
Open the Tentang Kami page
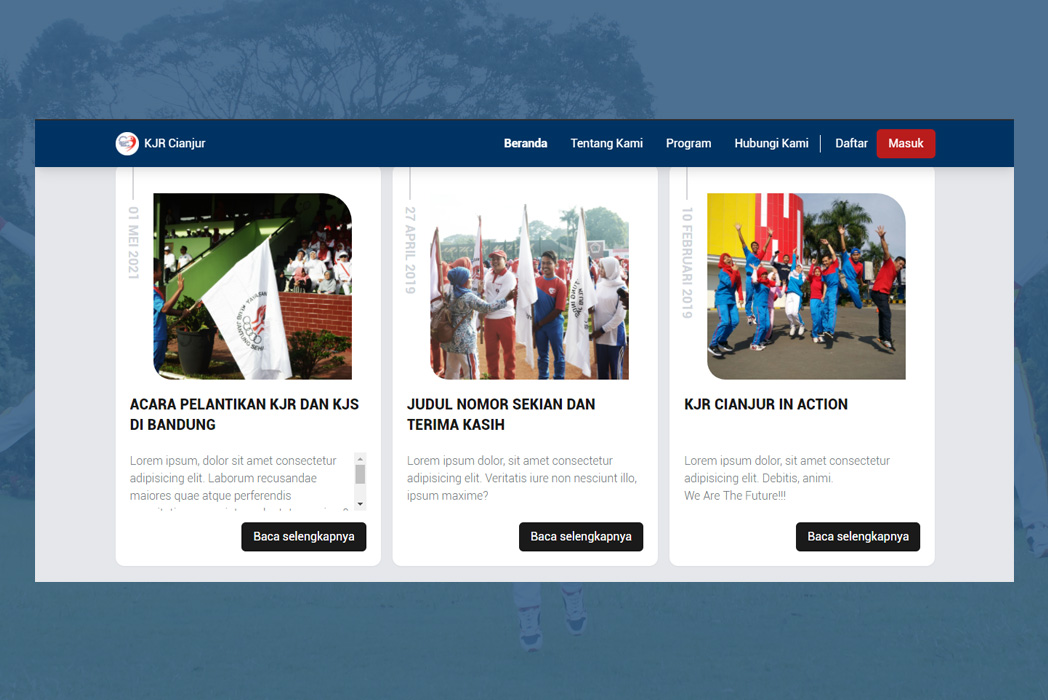tap(607, 143)
